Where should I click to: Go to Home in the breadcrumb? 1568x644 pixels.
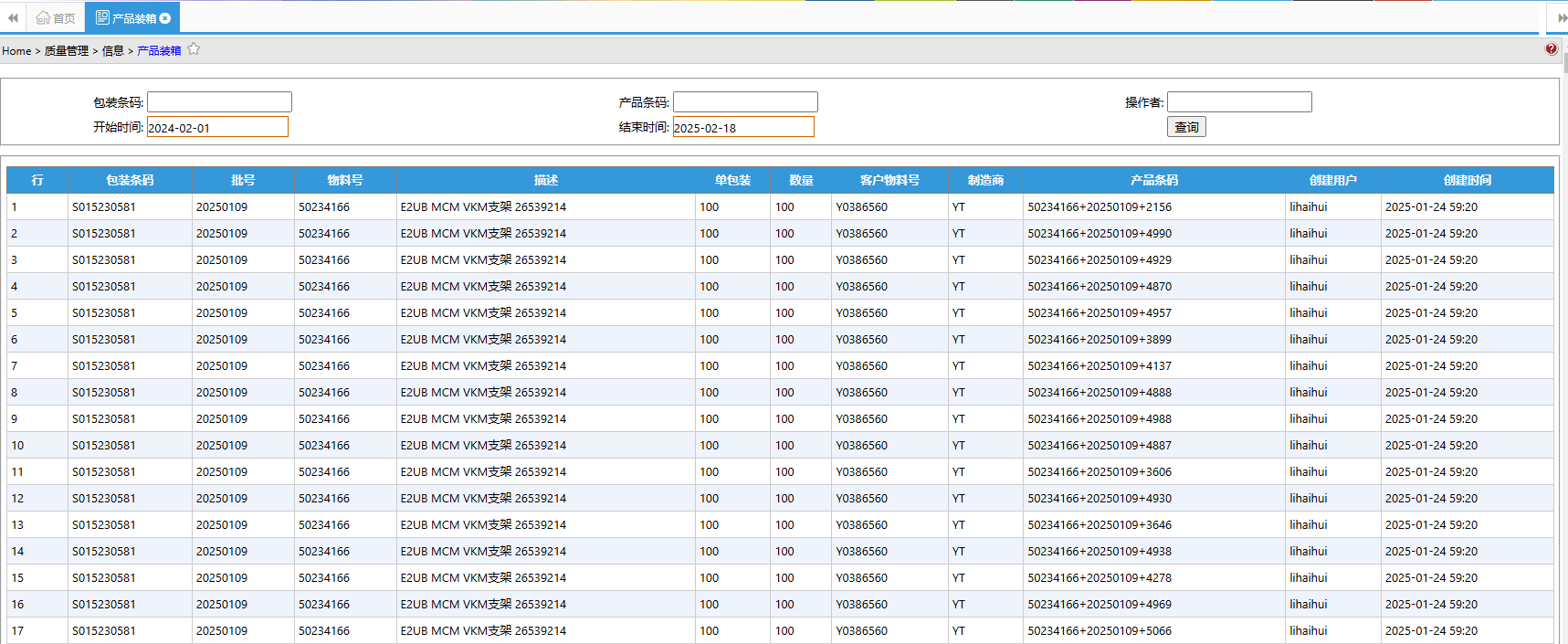tap(16, 51)
